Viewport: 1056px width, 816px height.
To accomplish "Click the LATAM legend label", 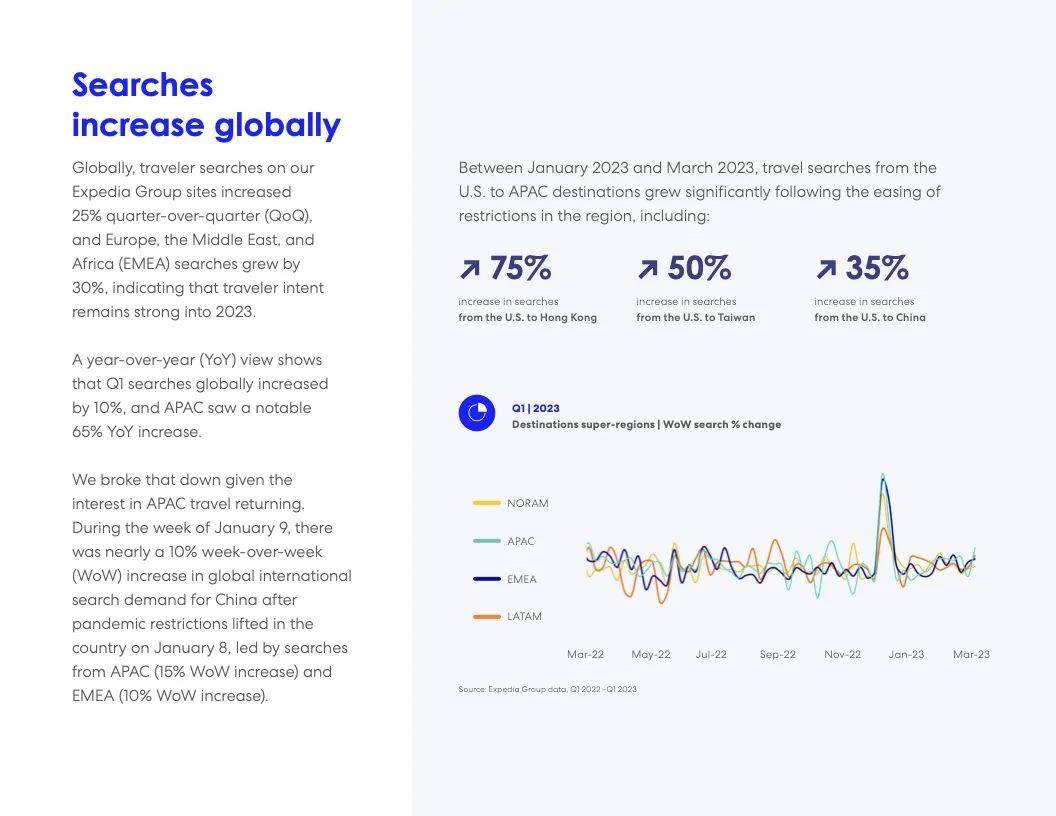I will click(x=525, y=616).
